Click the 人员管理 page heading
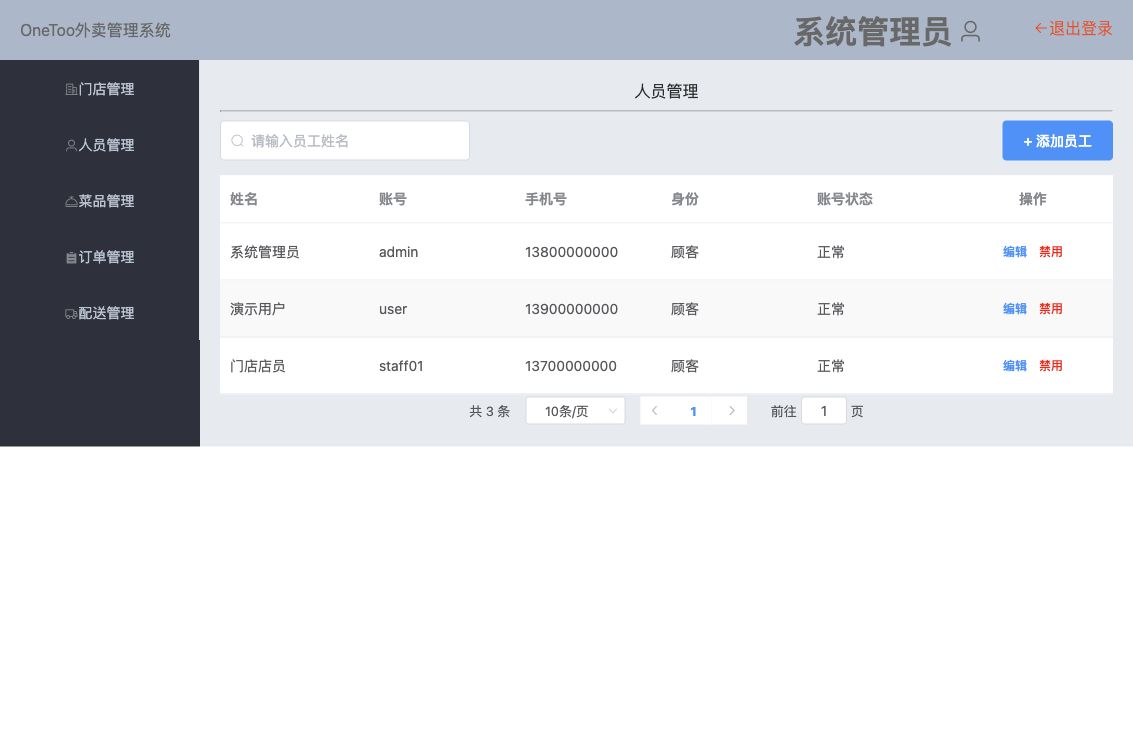This screenshot has width=1133, height=741. pos(666,91)
